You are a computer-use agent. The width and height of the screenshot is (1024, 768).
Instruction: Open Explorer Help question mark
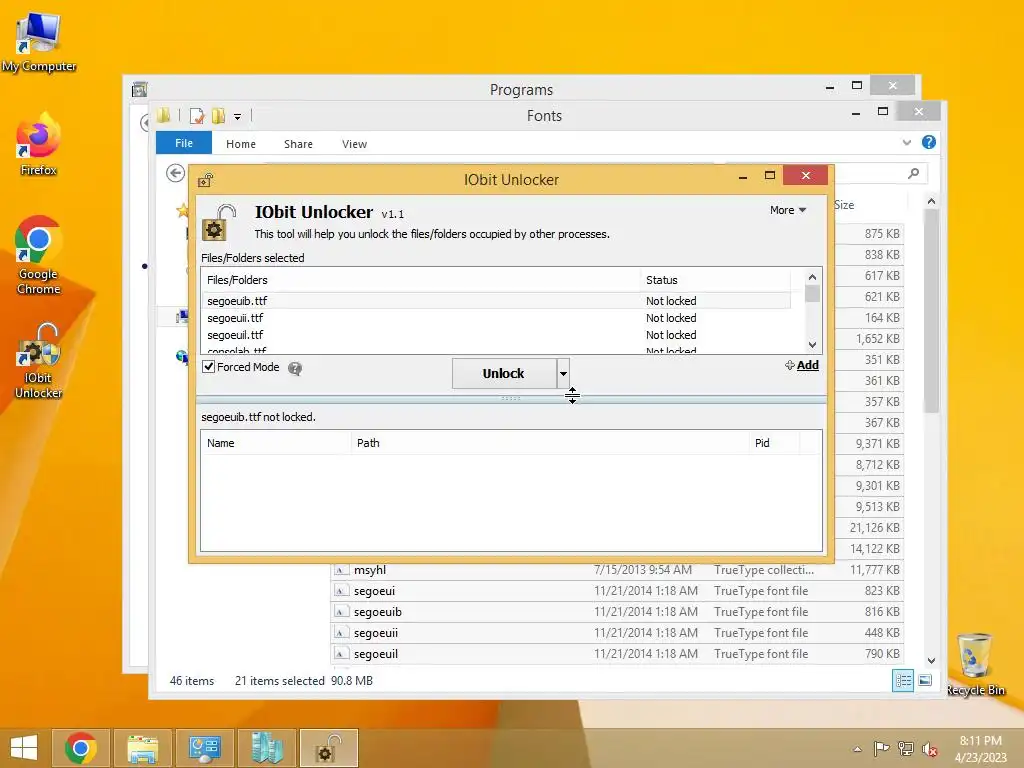(929, 142)
